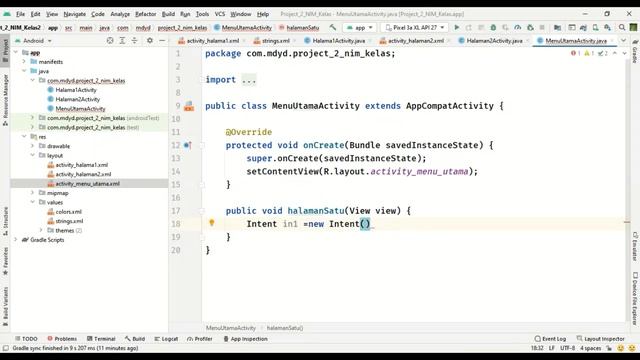Click the related XML file gutter icon on line 9
This screenshot has width=640, height=360.
click(189, 107)
